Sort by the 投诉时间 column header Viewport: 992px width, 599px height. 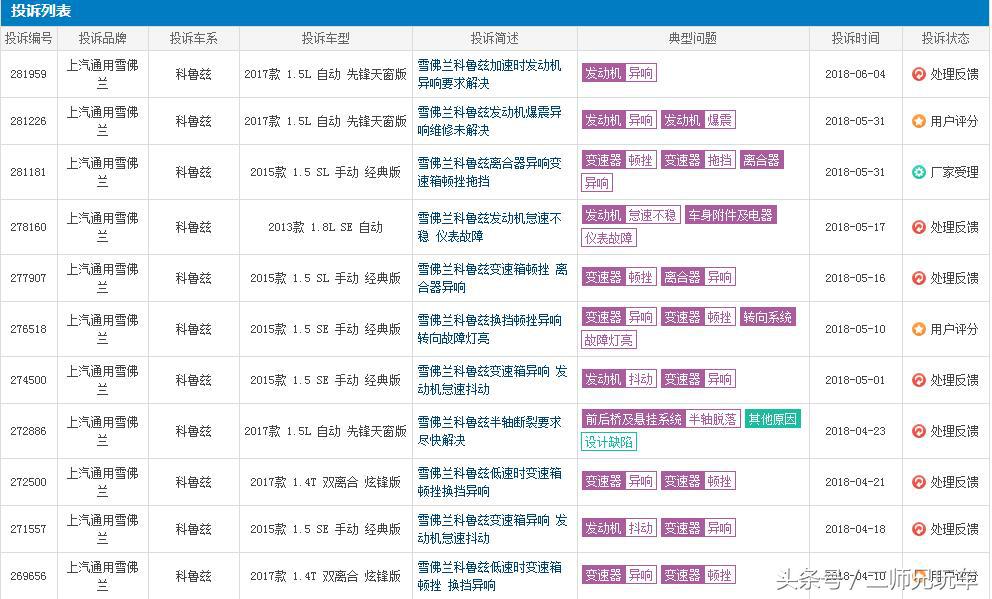tap(855, 38)
